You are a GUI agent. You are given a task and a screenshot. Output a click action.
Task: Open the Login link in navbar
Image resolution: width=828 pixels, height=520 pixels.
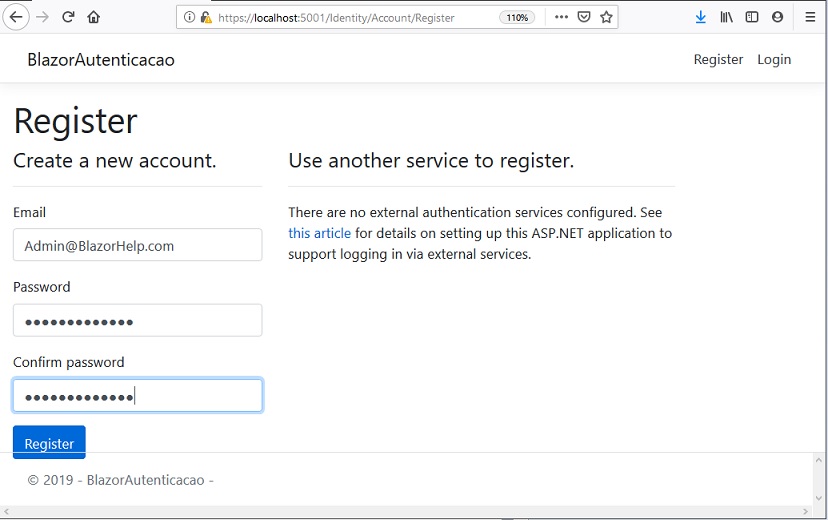774,59
